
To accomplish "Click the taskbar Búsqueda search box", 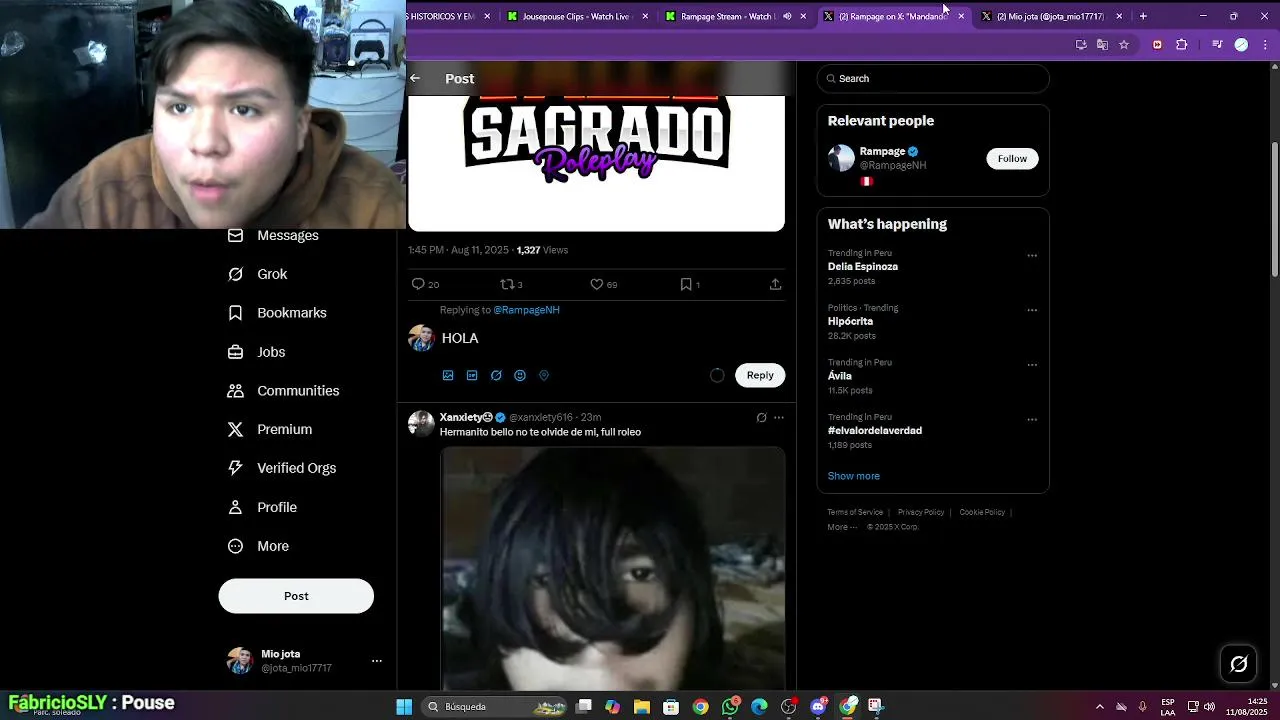I will (x=496, y=707).
